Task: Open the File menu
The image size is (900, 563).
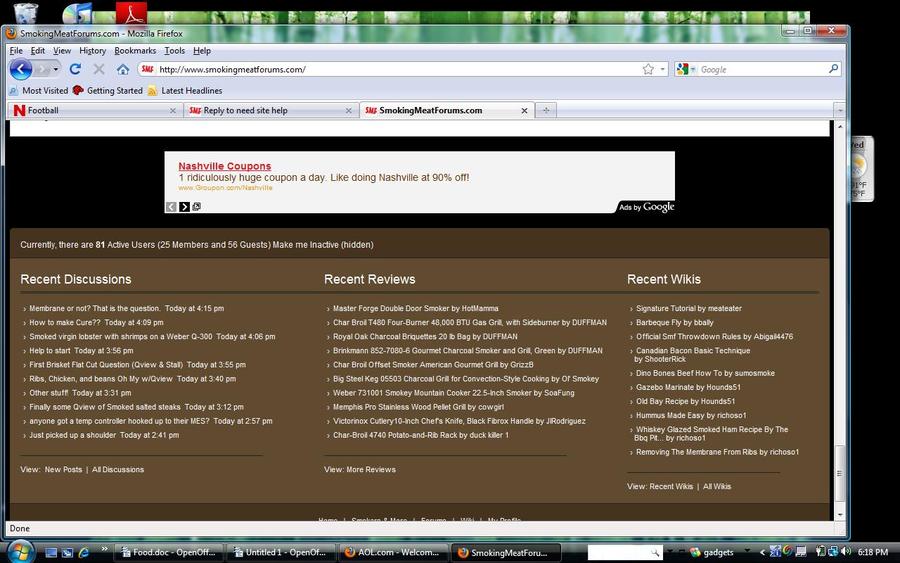Action: click(x=16, y=51)
